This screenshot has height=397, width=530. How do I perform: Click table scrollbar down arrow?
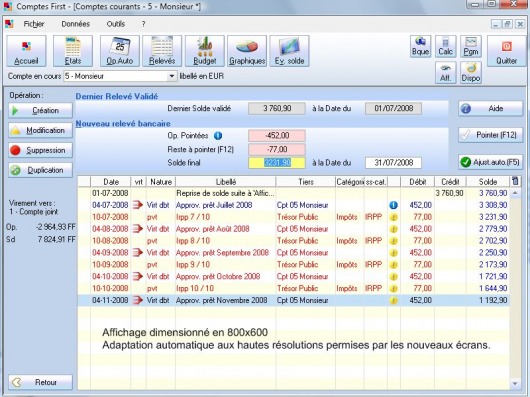pyautogui.click(x=515, y=383)
